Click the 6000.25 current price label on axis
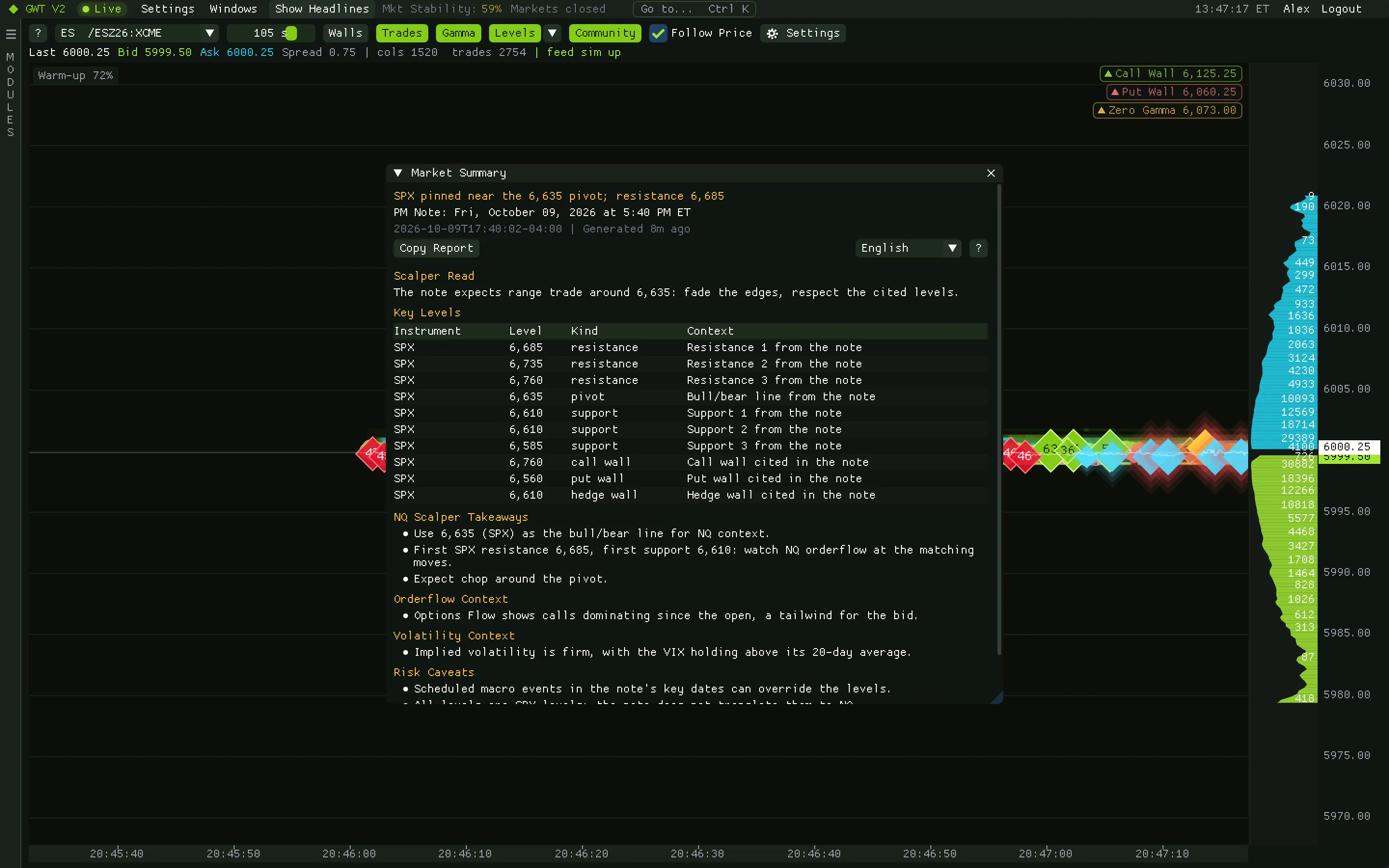Screen dimensions: 1389x868 1349,447
